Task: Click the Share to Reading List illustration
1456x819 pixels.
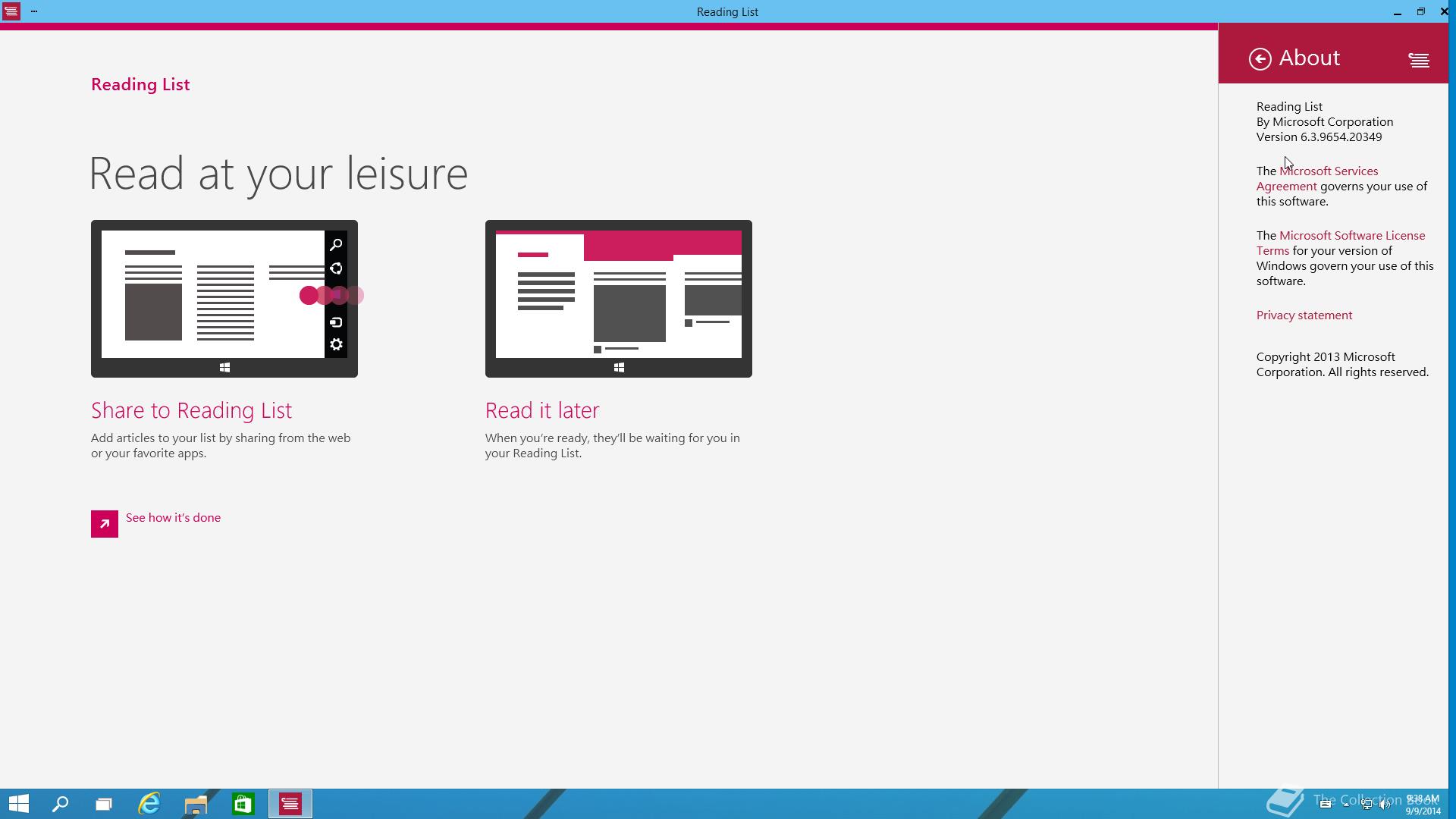Action: [x=224, y=299]
